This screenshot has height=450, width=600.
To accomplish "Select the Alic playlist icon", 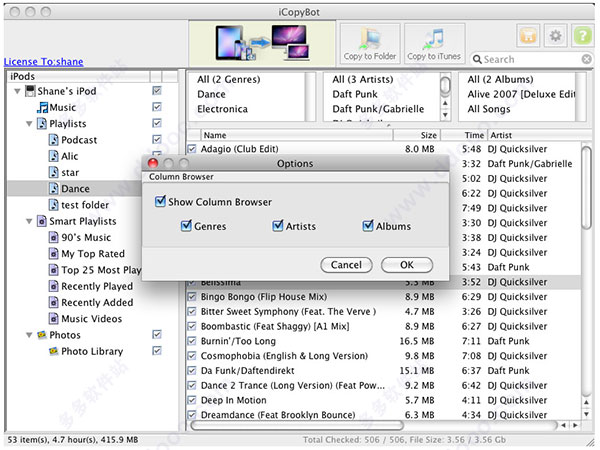I will (x=54, y=156).
